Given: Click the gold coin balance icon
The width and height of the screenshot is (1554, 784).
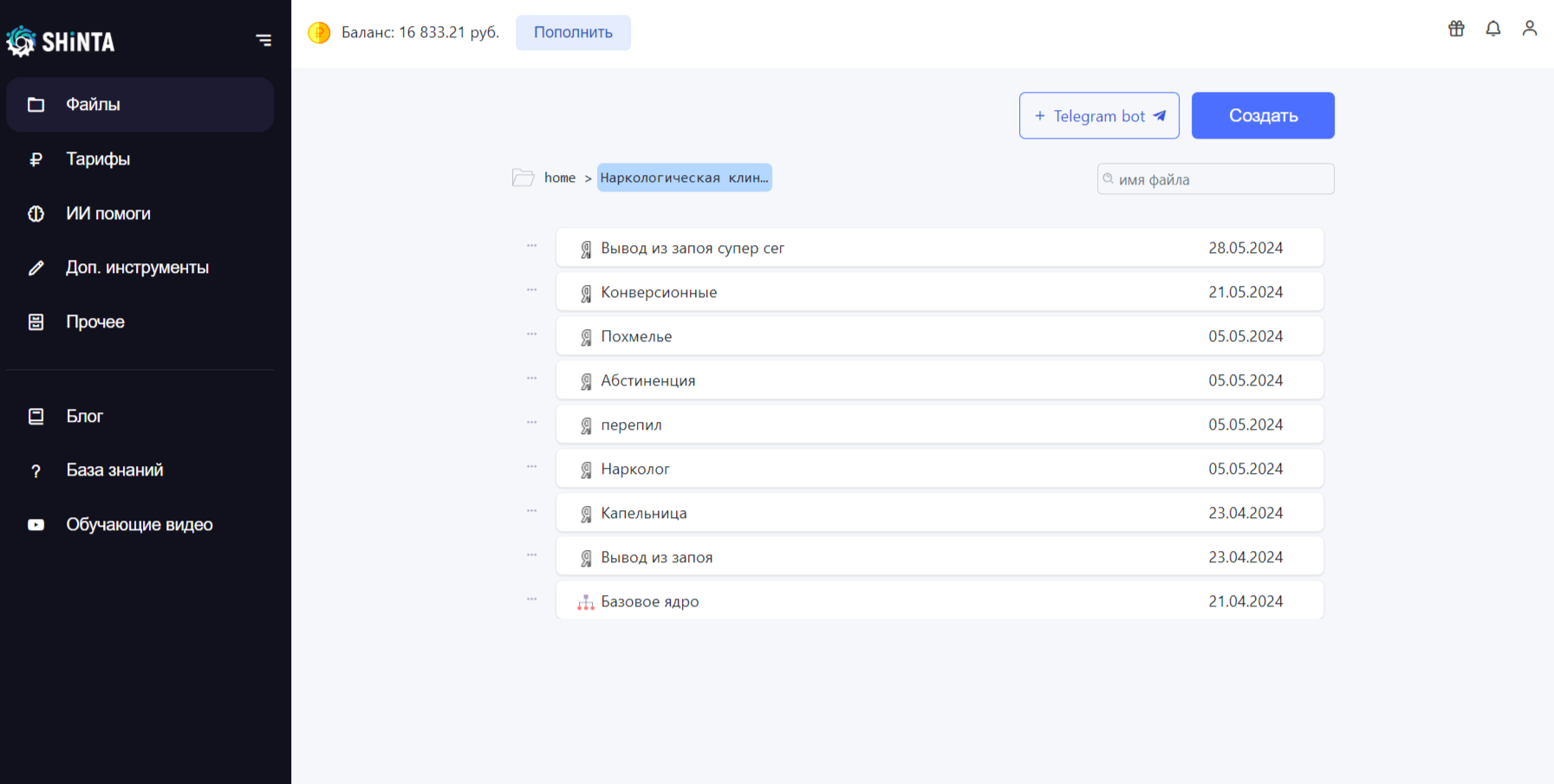Looking at the screenshot, I should click(319, 33).
